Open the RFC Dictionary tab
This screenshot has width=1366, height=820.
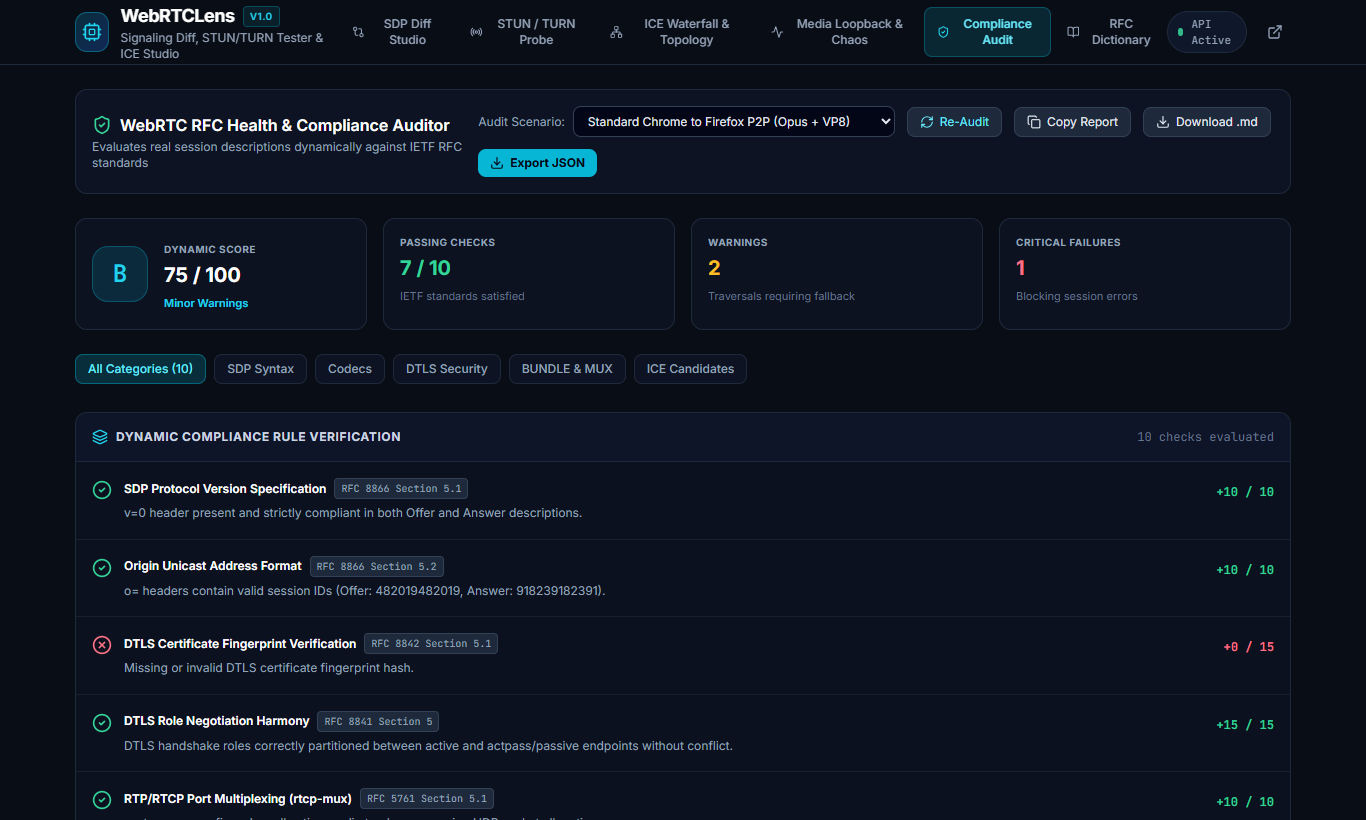click(1109, 32)
